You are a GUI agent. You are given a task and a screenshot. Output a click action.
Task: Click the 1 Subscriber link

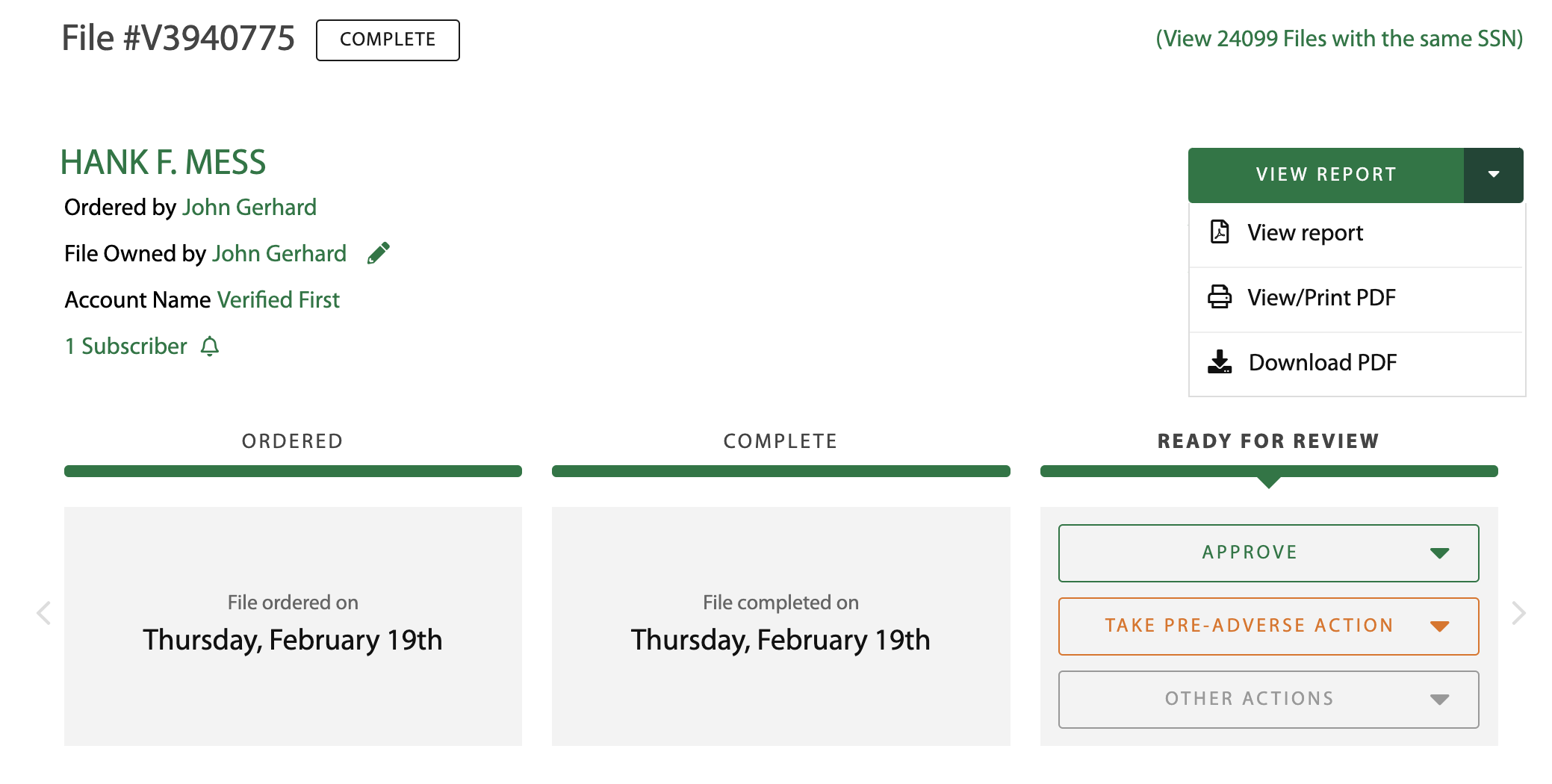125,346
